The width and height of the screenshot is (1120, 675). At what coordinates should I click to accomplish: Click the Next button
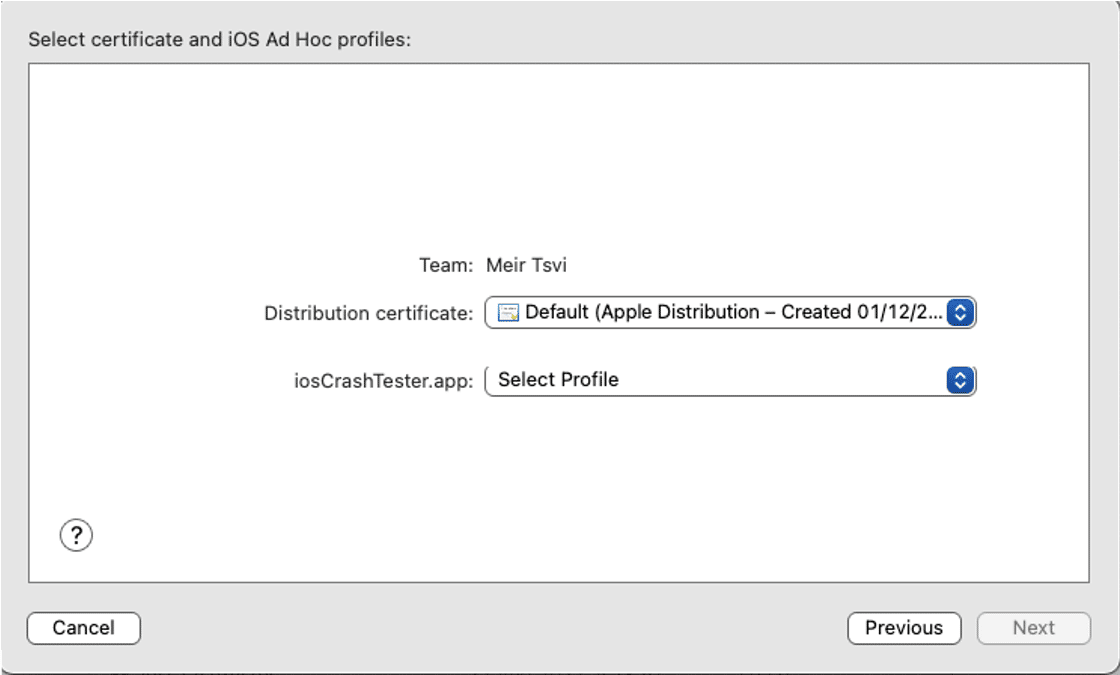[1035, 628]
